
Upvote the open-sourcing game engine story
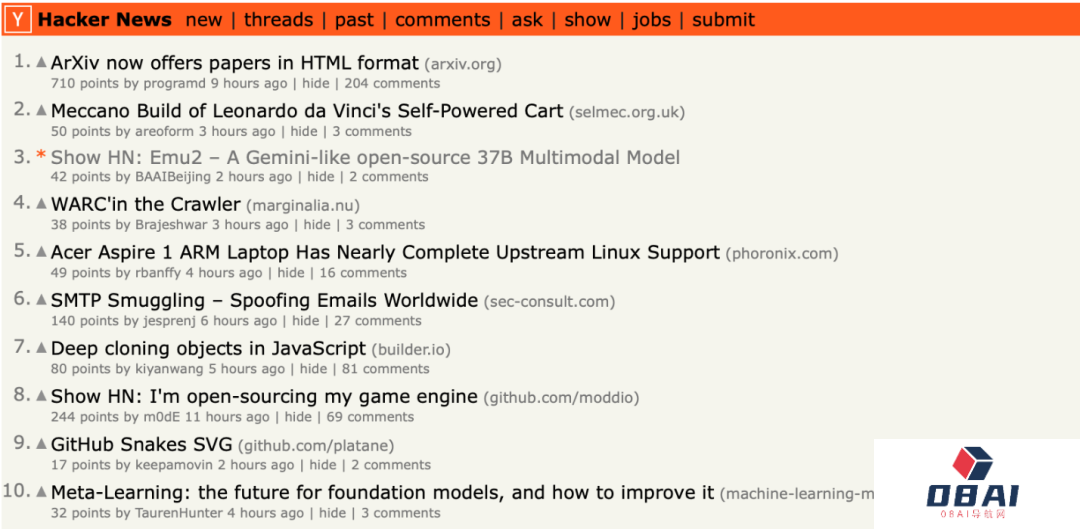(x=42, y=396)
